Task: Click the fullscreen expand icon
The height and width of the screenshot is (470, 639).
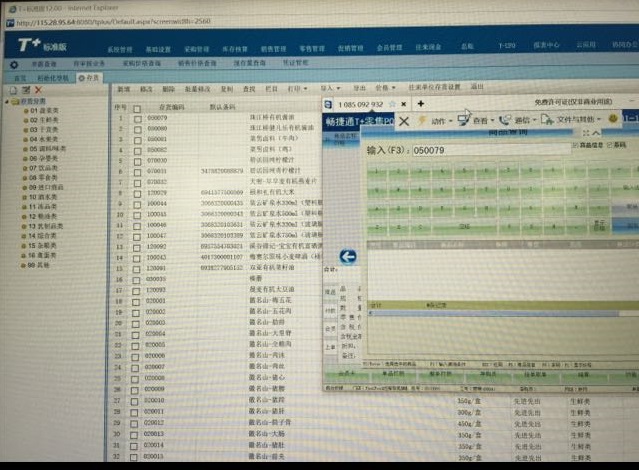Action: pyautogui.click(x=586, y=132)
